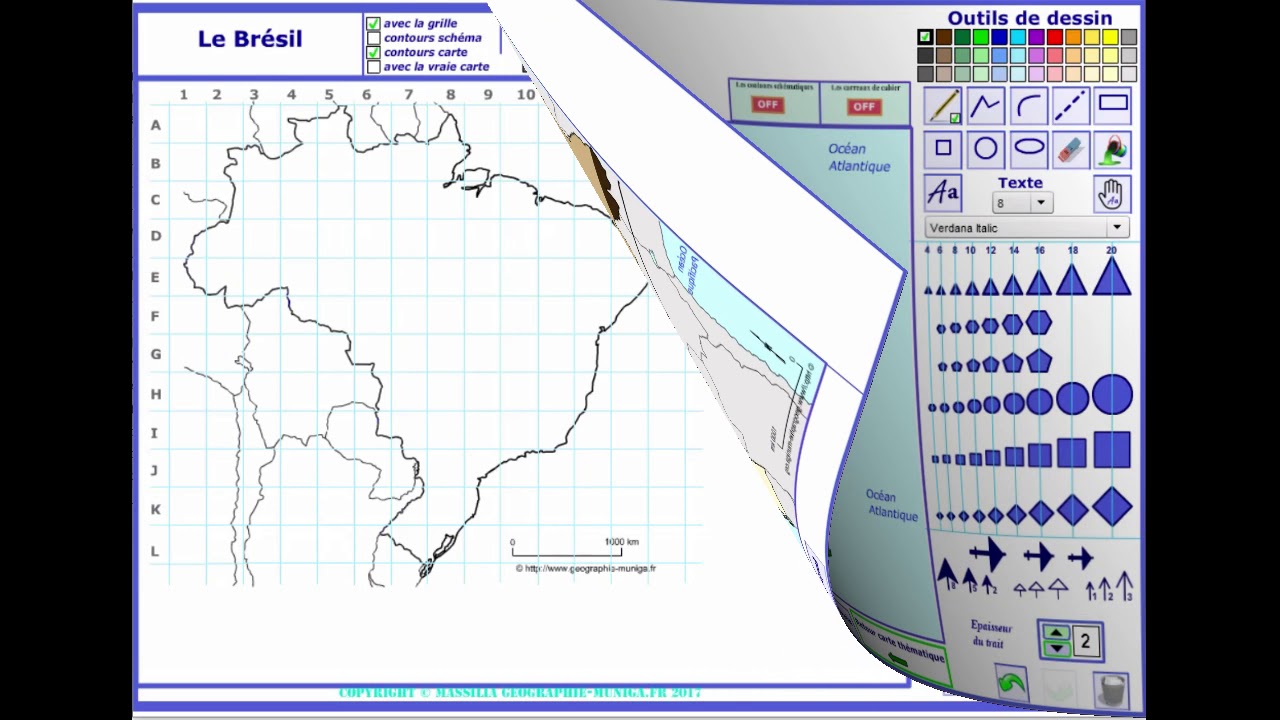
Task: Click lower 'Océan Atlantique' label
Action: pyautogui.click(x=892, y=505)
